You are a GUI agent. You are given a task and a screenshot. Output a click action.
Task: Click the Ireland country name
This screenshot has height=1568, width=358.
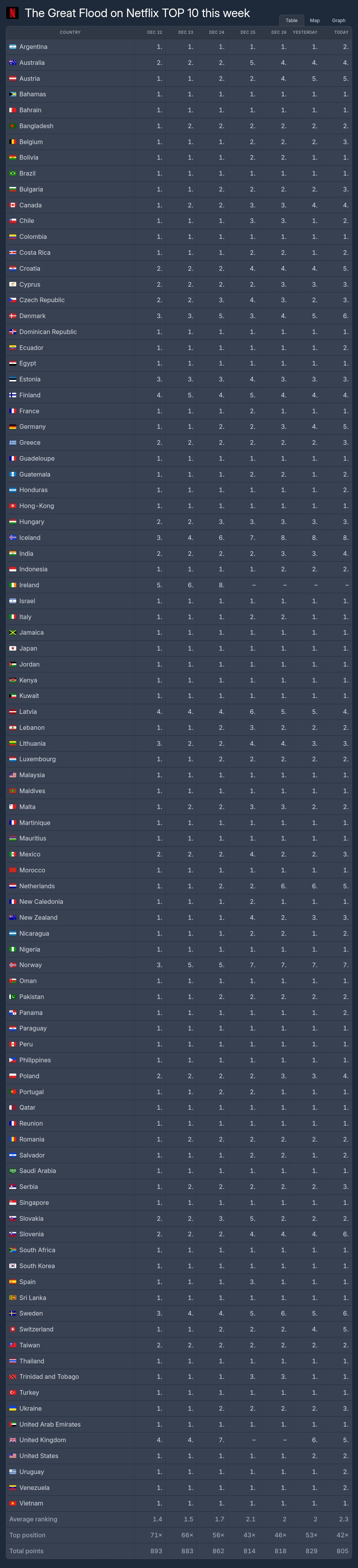pyautogui.click(x=29, y=585)
